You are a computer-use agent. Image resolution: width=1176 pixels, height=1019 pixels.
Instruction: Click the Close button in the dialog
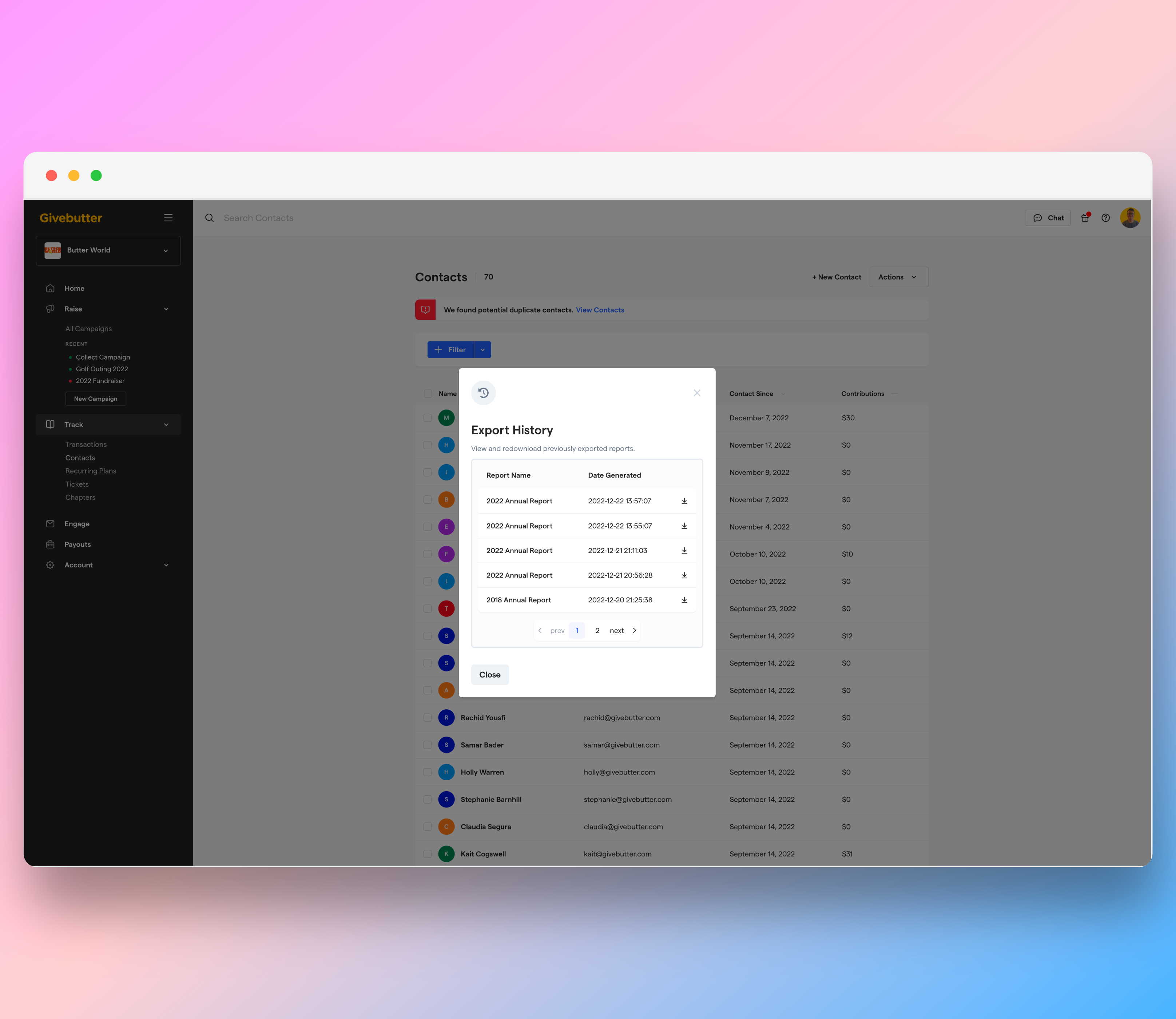pos(489,675)
